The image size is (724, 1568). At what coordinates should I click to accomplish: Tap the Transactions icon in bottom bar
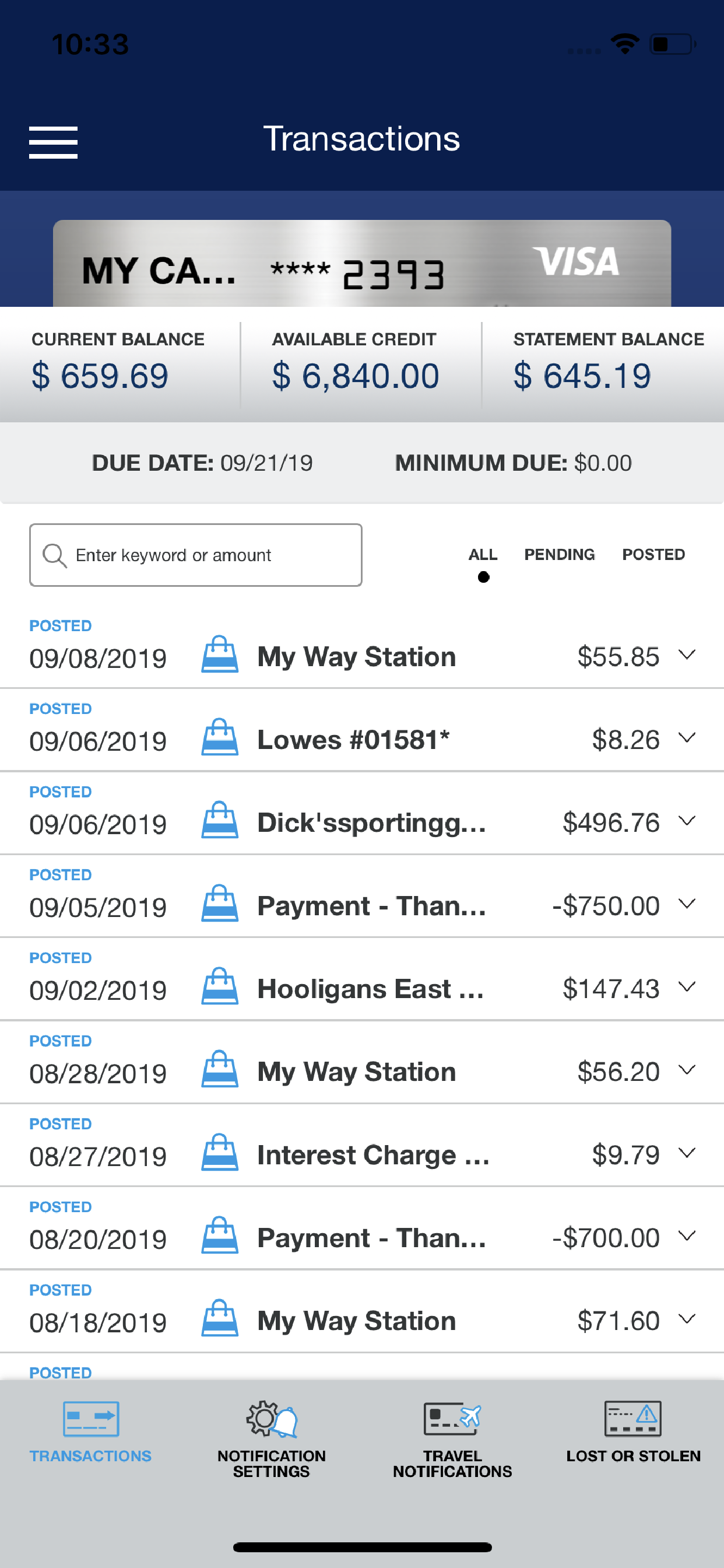pos(91,1419)
